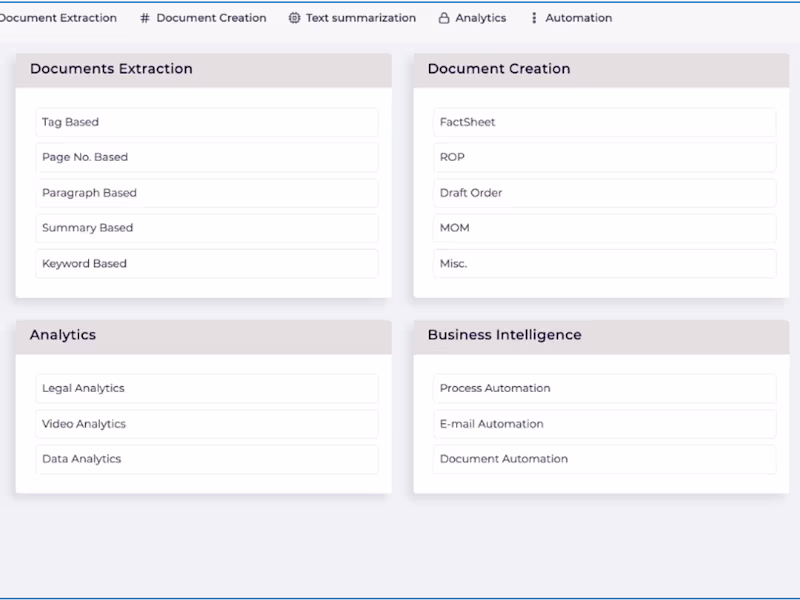Pick Keyword Based extraction
Screen dimensions: 800x600
pyautogui.click(x=206, y=264)
